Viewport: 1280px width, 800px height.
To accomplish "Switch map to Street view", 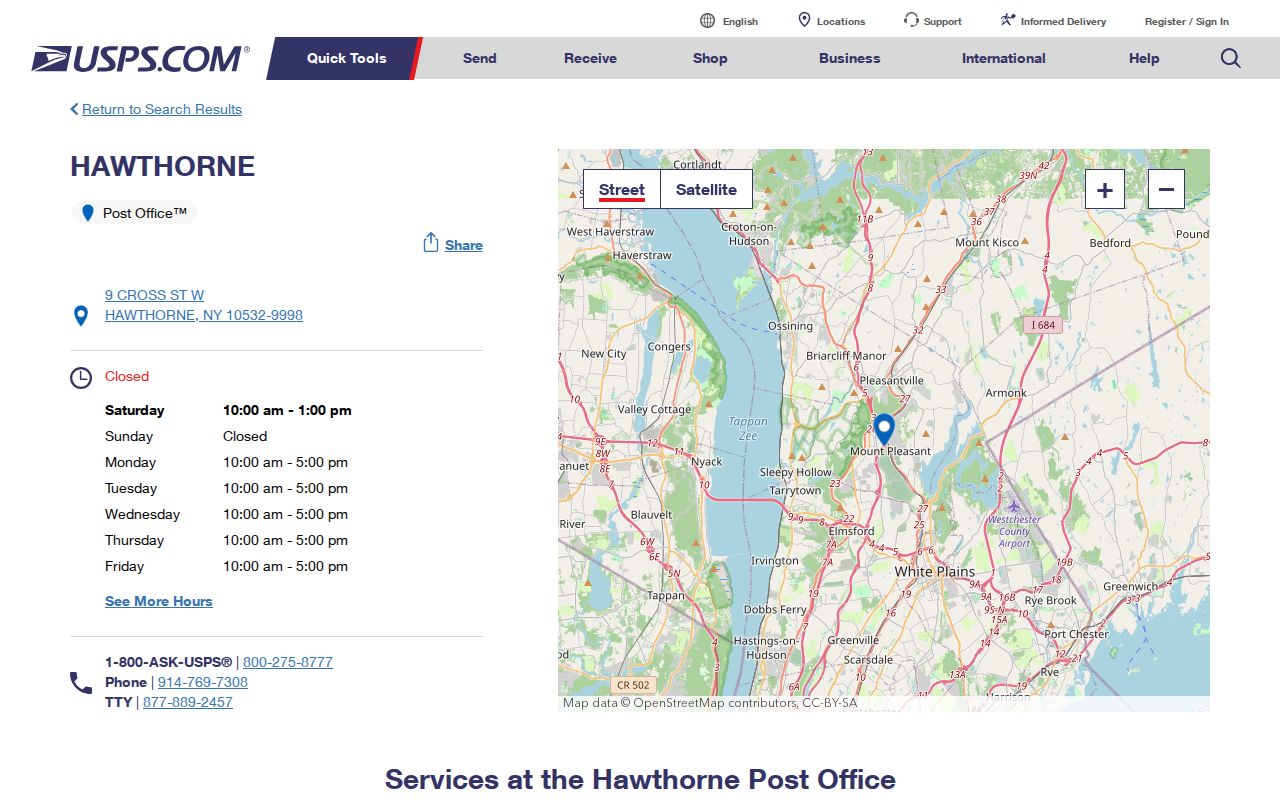I will tap(622, 189).
